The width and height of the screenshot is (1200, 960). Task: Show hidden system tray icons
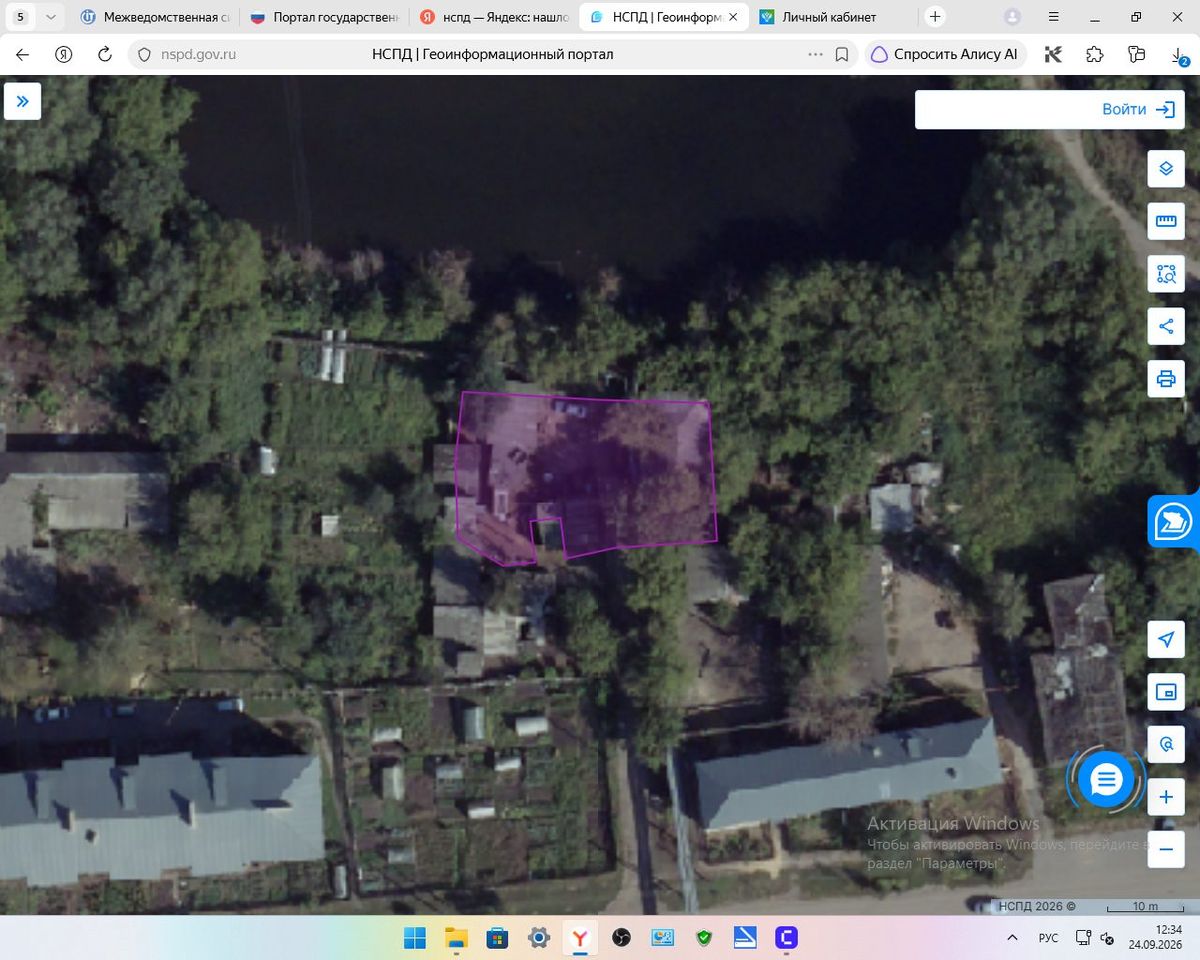(x=1013, y=938)
